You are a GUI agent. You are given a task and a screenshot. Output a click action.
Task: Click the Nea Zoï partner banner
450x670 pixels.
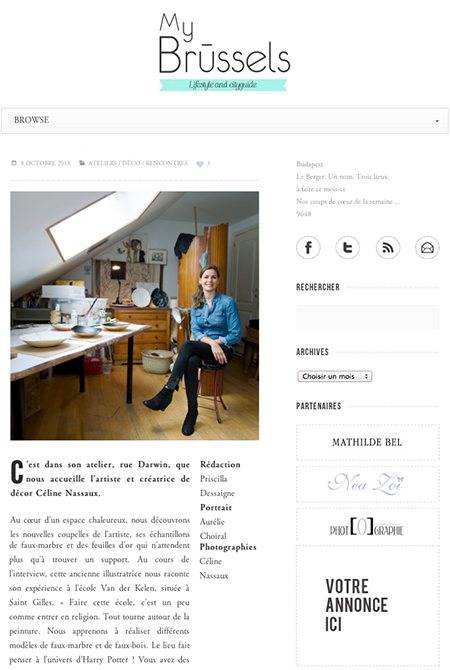(x=368, y=484)
